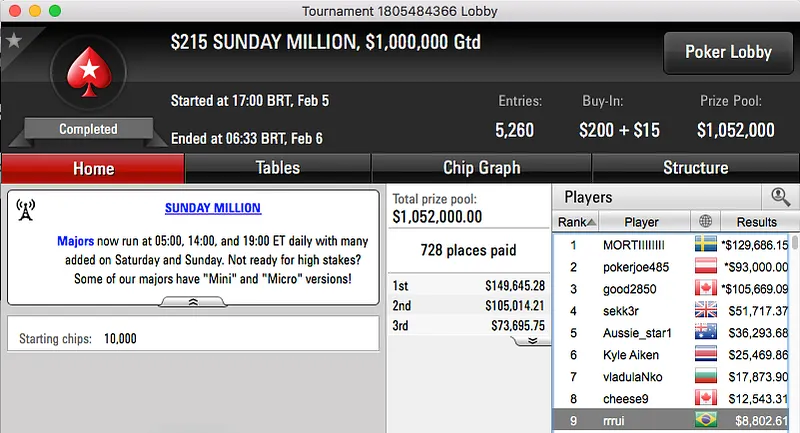This screenshot has height=433, width=800.
Task: Sort players by country globe column
Action: pos(708,221)
